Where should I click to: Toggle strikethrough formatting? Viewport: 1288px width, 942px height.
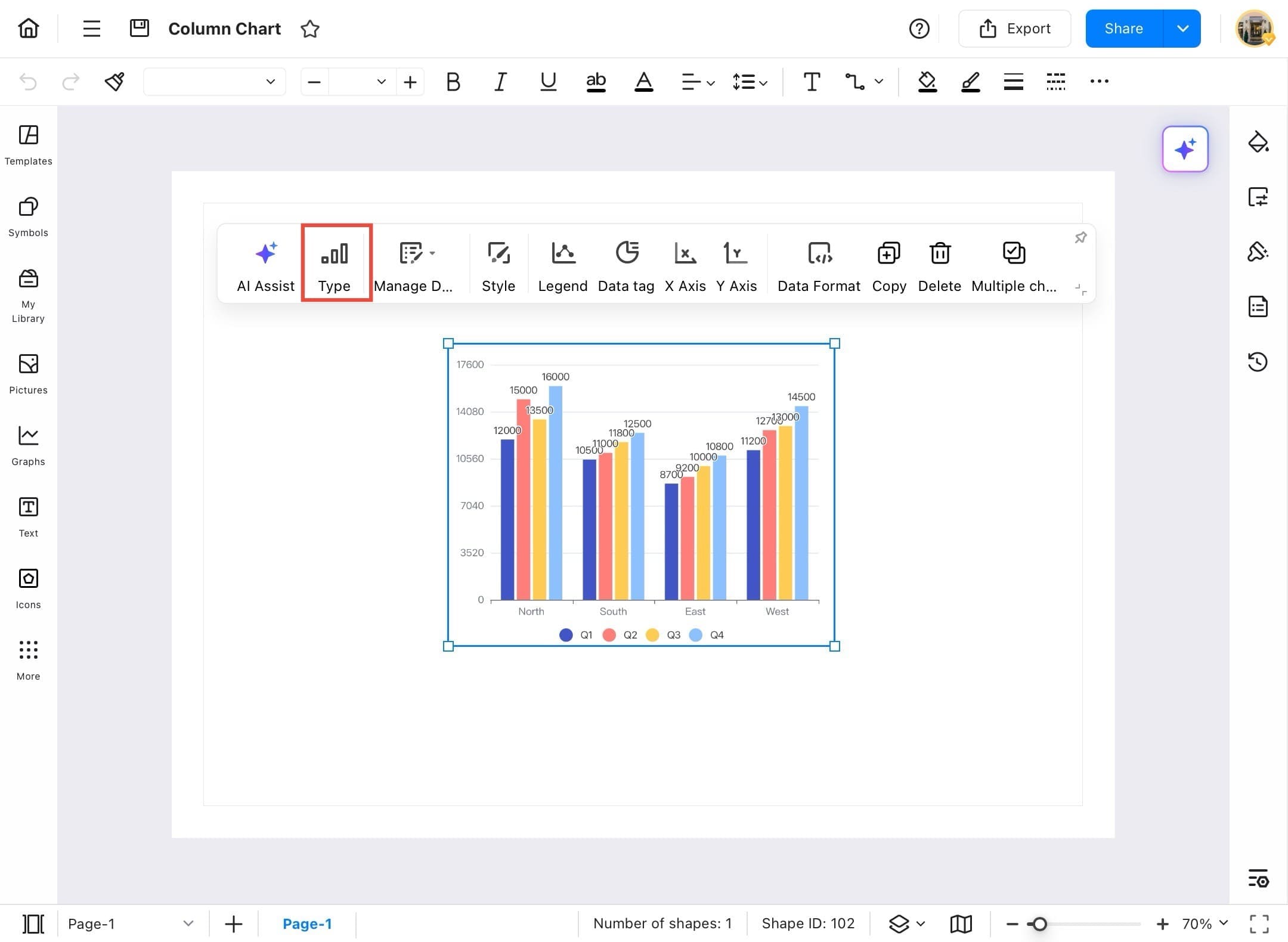[596, 82]
